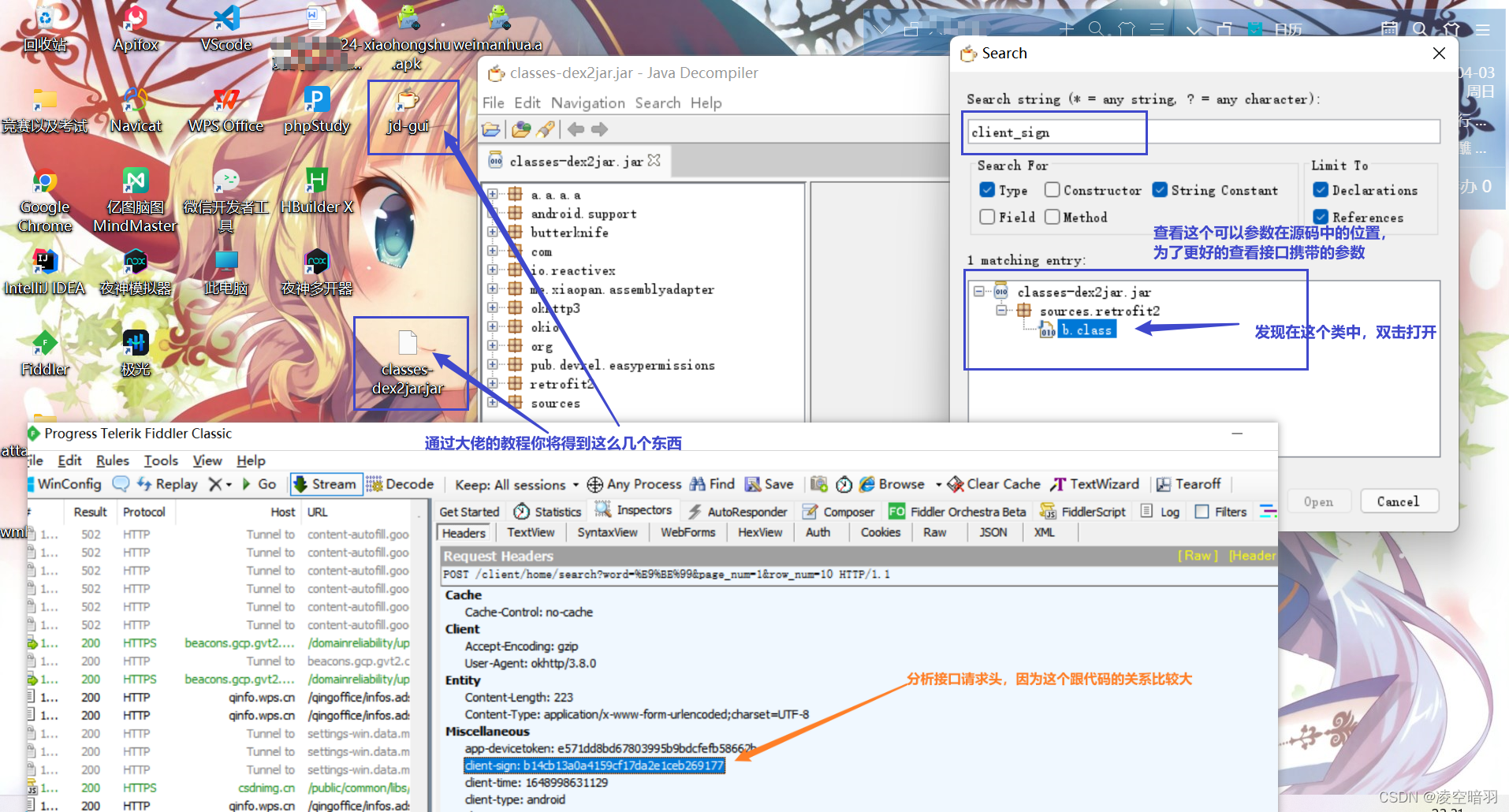Viewport: 1509px width, 812px height.
Task: Enable Constructor checkbox in Search dialog
Action: point(1052,190)
